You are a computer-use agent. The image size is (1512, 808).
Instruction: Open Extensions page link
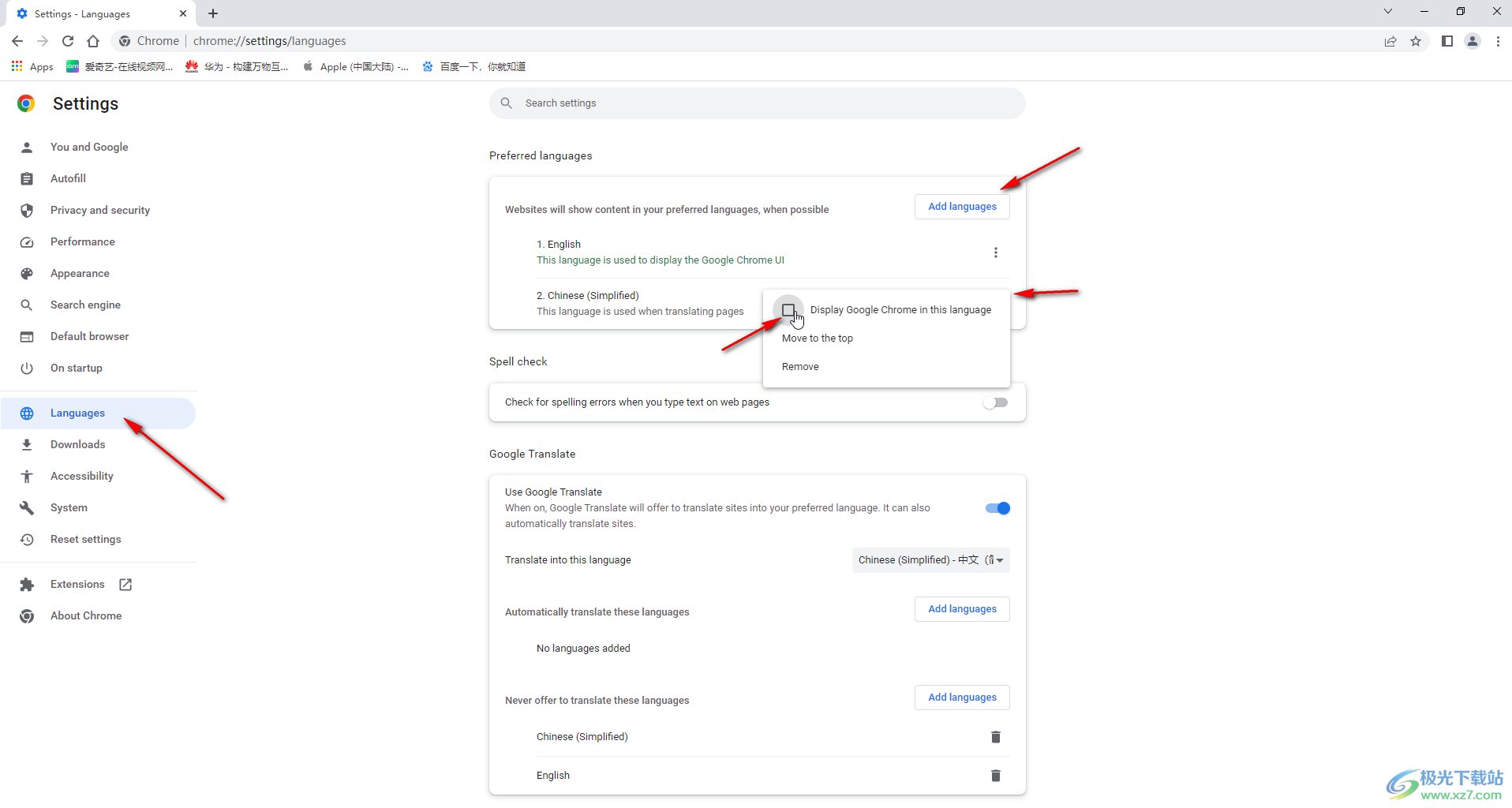pyautogui.click(x=77, y=585)
